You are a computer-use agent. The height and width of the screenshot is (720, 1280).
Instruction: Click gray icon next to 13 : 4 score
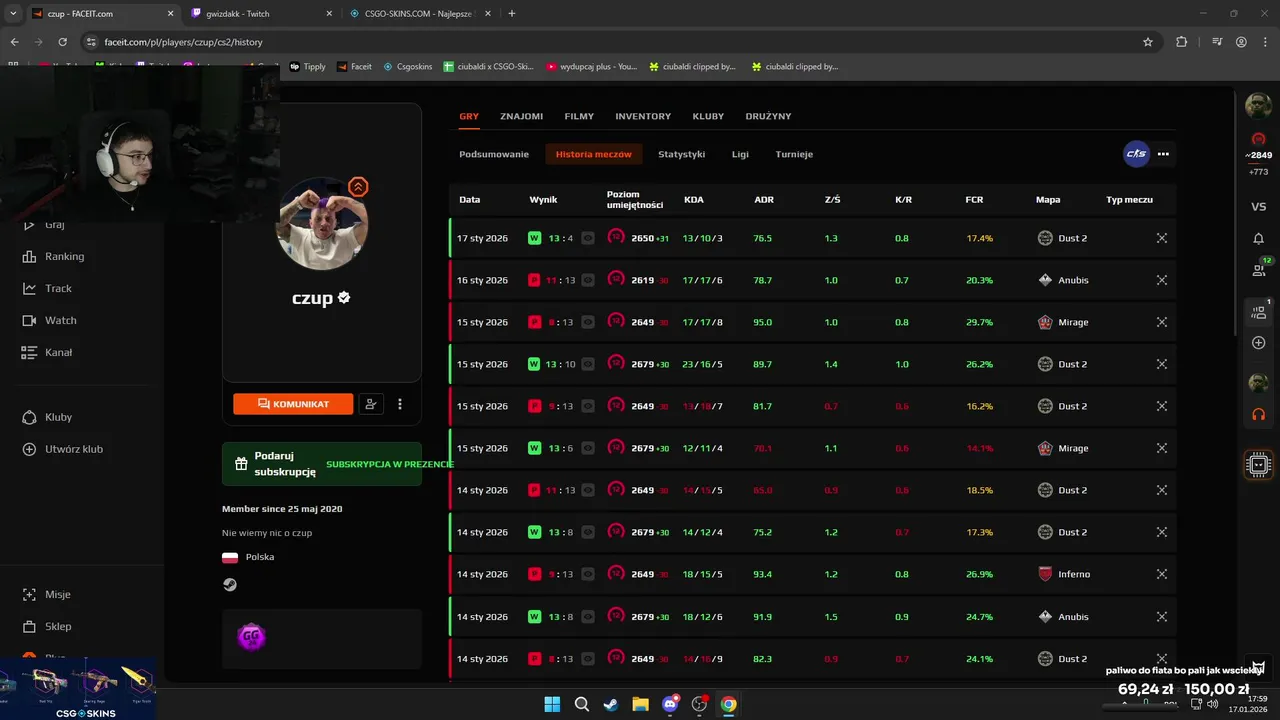click(x=588, y=238)
